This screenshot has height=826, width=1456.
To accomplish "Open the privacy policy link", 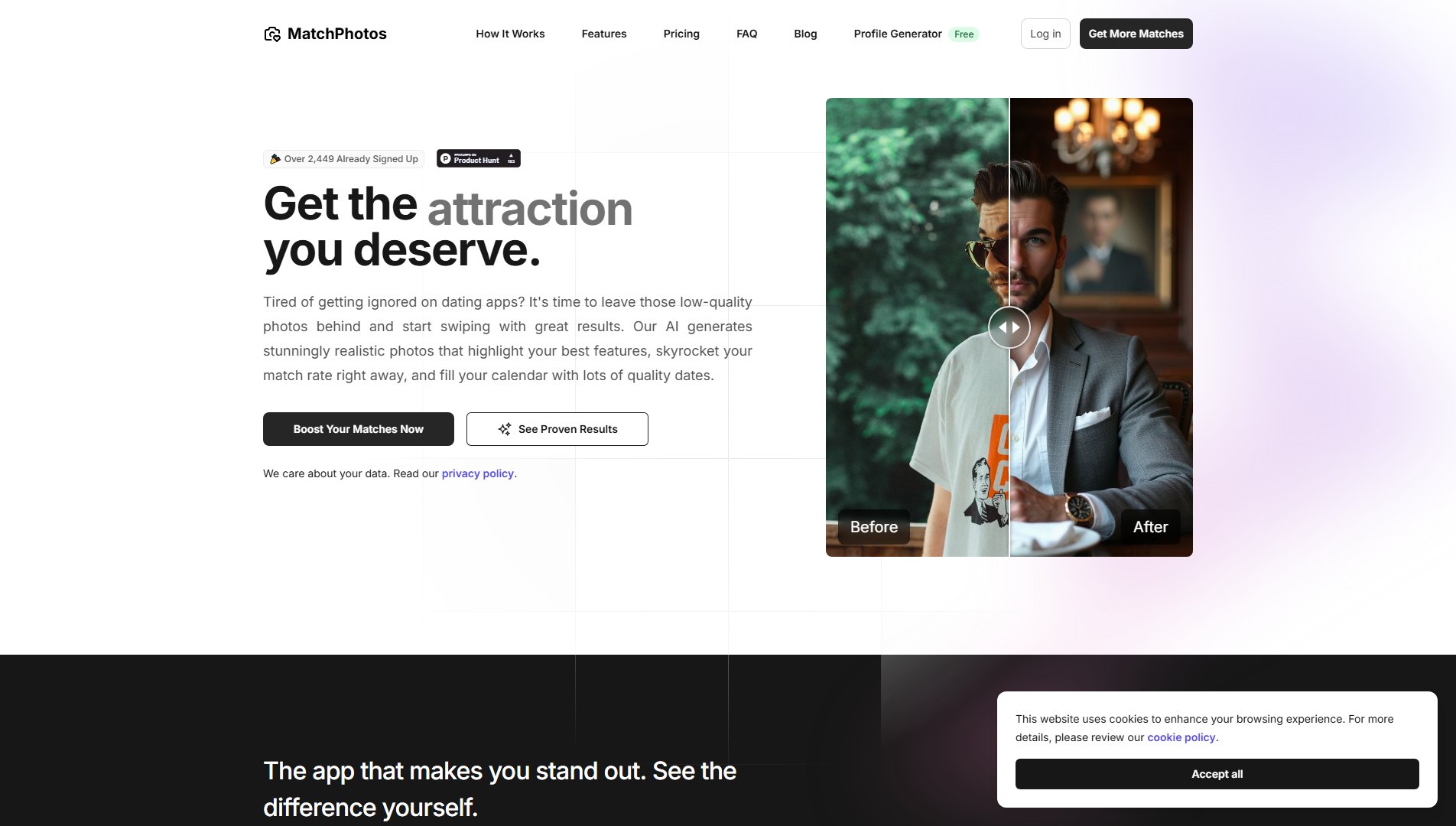I will (478, 473).
